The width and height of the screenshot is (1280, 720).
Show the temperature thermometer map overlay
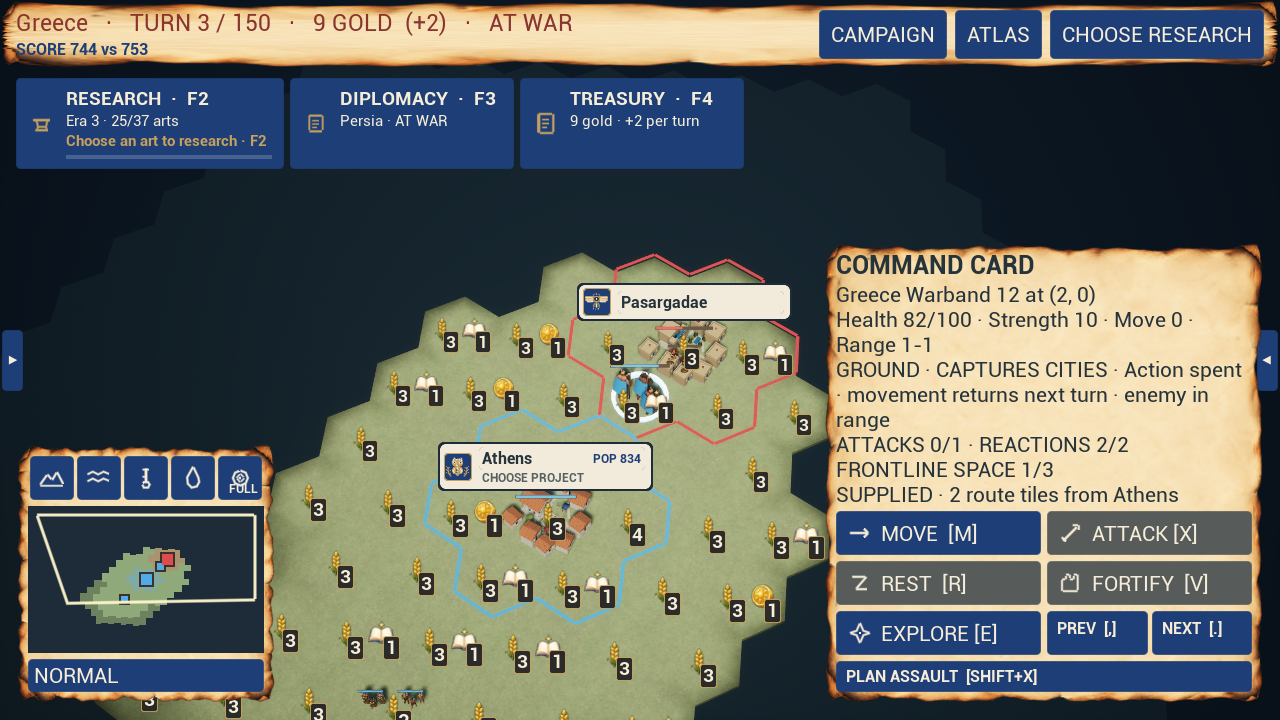[x=146, y=478]
